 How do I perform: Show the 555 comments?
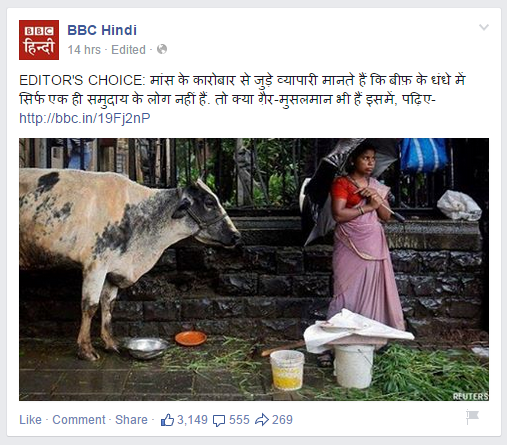coord(239,420)
